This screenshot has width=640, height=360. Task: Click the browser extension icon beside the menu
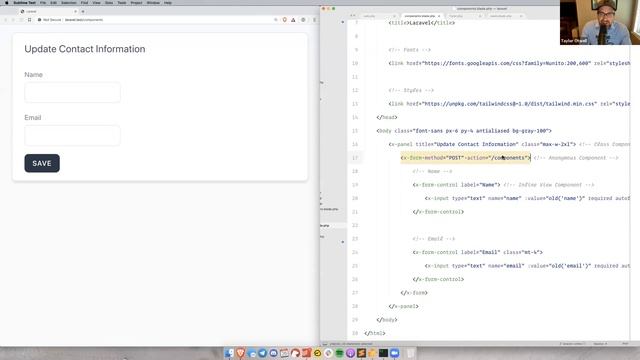click(x=303, y=20)
